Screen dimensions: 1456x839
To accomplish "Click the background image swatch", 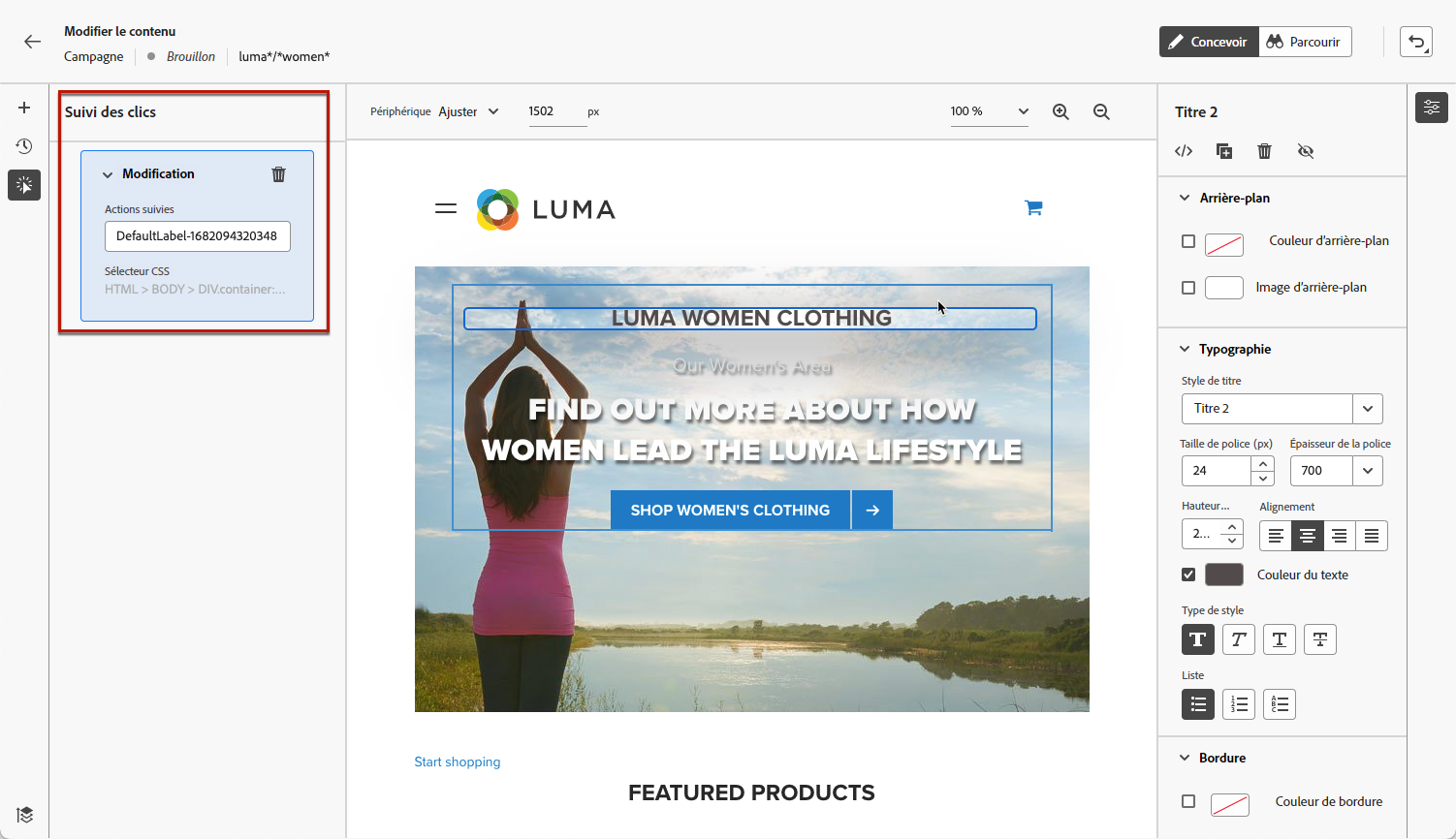I will point(1224,288).
